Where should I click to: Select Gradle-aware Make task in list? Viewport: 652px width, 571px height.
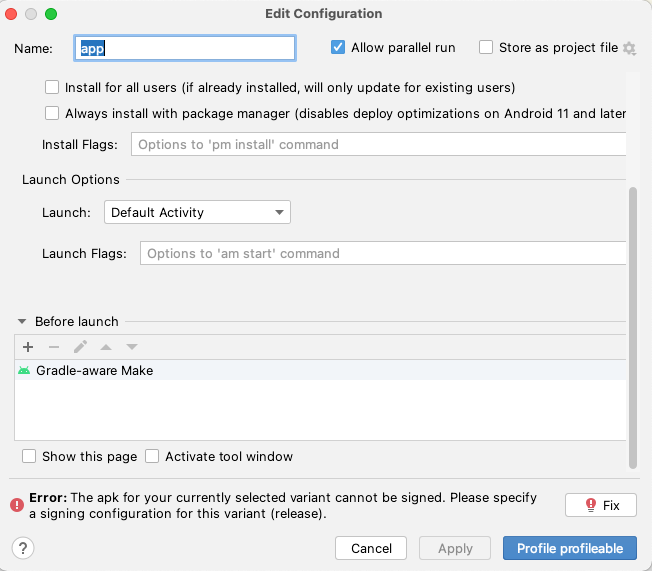tap(94, 370)
